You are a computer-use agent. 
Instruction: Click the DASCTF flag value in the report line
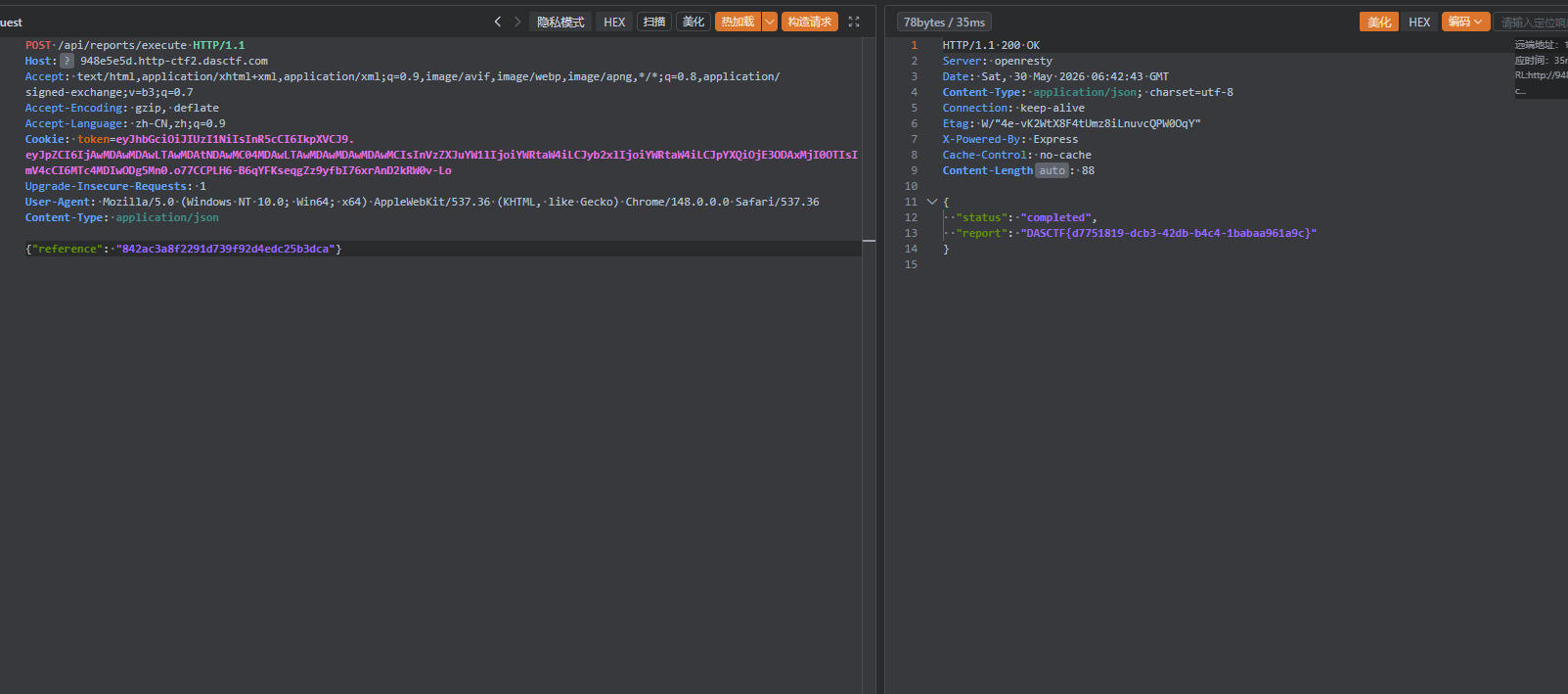point(1169,233)
